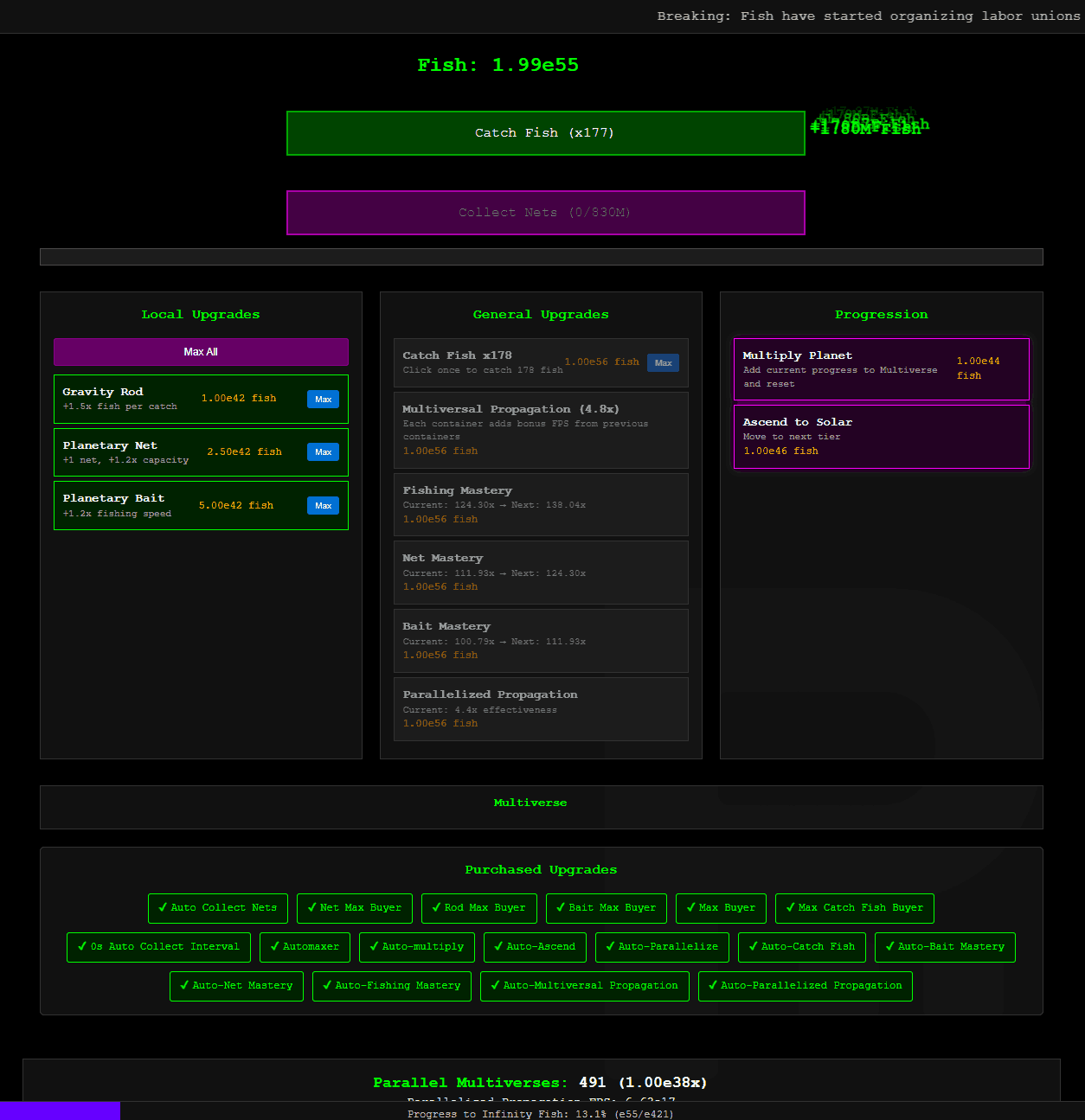Viewport: 1085px width, 1120px height.
Task: Click the Auto-Catch Fish purchased upgrade
Action: 802,947
